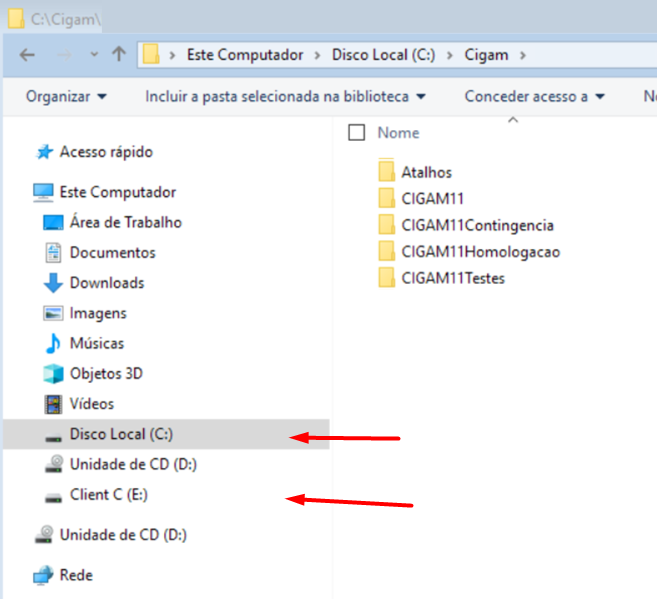Click the Área de Trabalho desktop icon

tap(53, 222)
